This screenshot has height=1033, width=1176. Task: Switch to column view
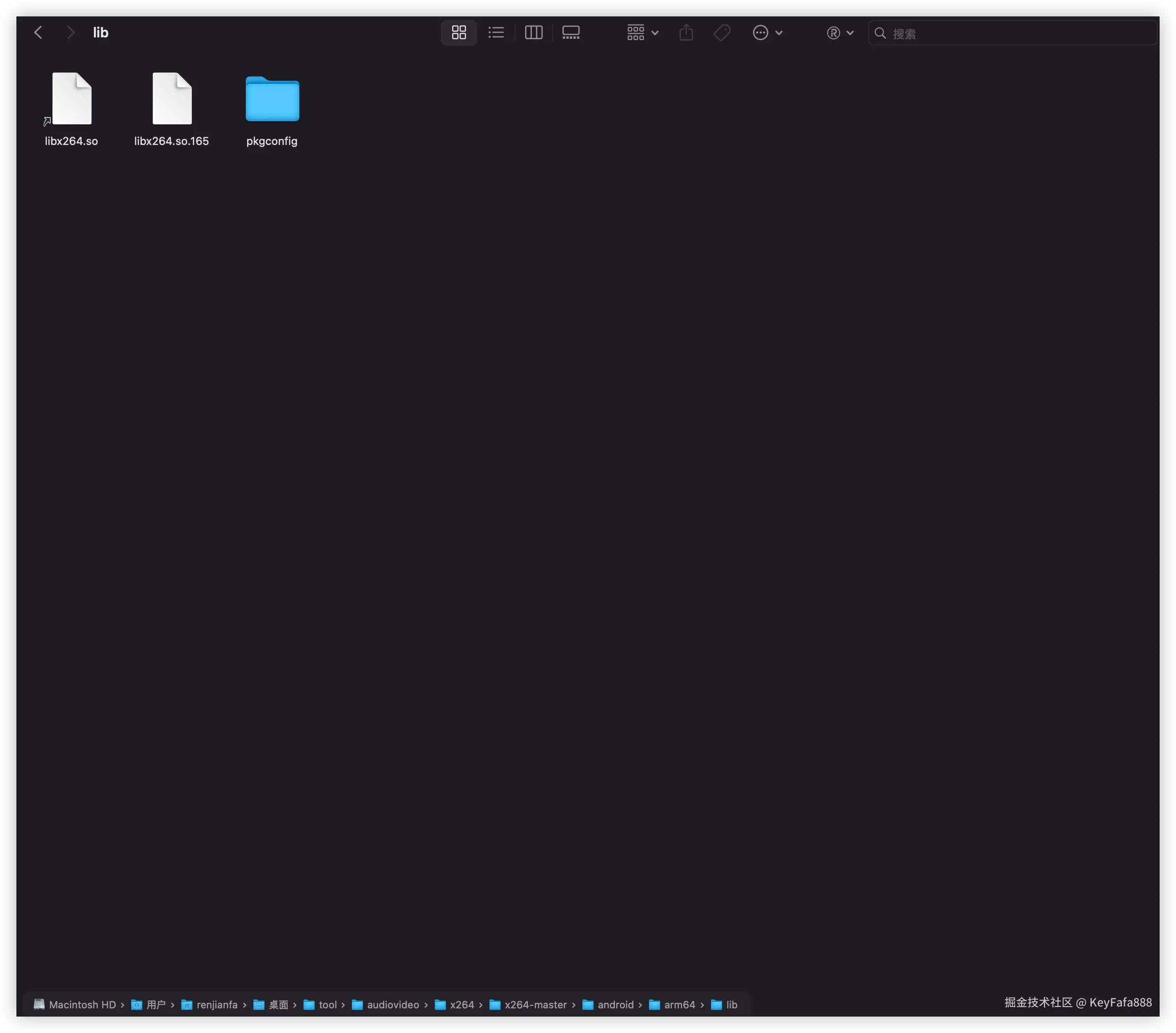(x=533, y=33)
